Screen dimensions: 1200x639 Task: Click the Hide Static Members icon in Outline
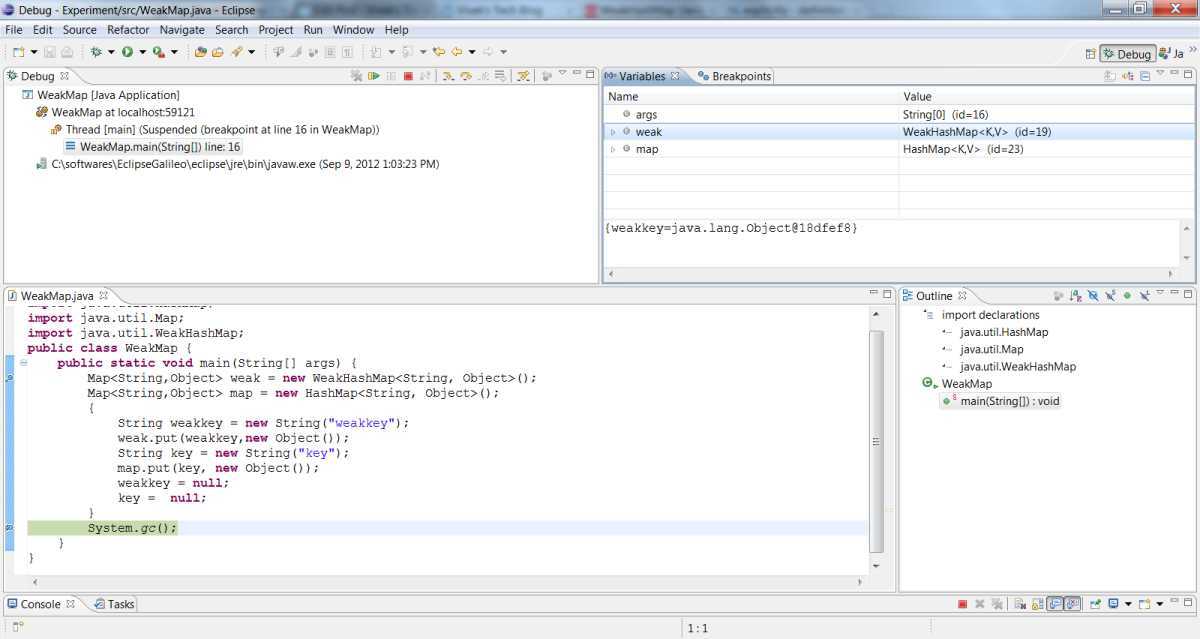pos(1110,295)
